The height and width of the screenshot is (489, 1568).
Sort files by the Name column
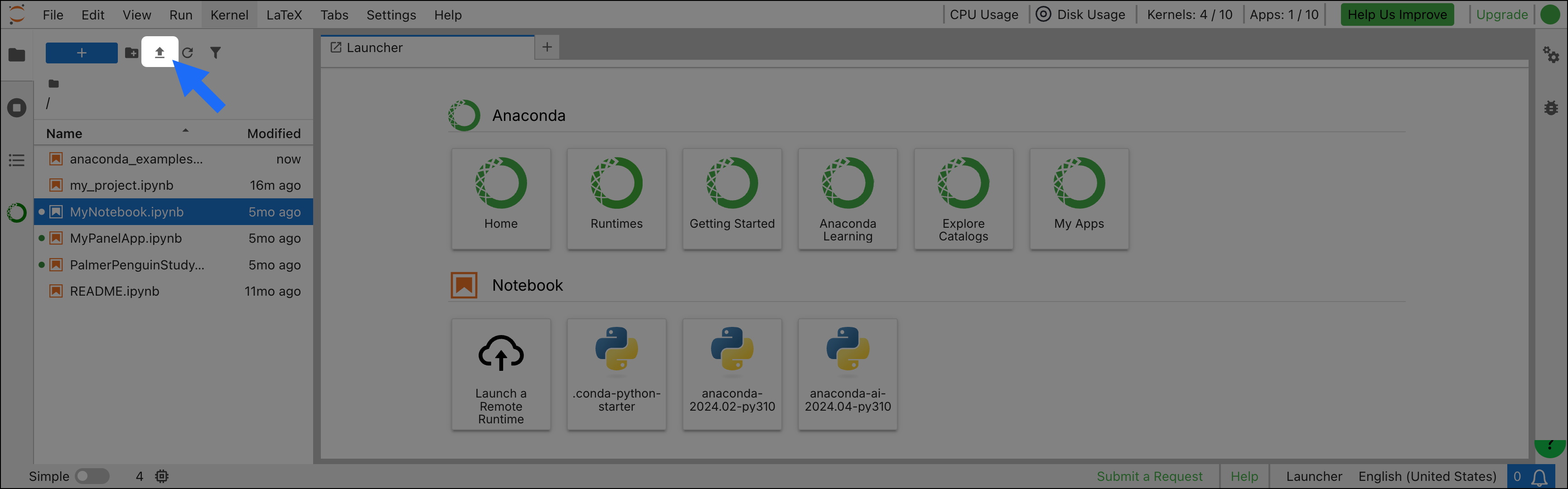tap(64, 133)
